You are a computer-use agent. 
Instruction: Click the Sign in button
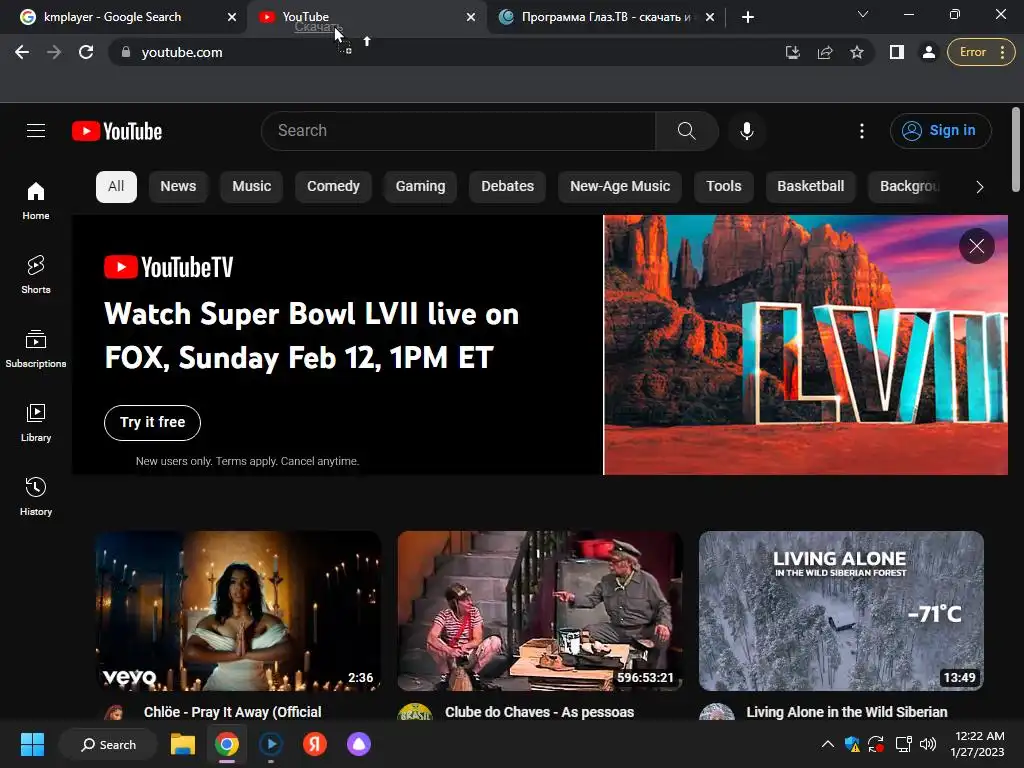(x=940, y=131)
